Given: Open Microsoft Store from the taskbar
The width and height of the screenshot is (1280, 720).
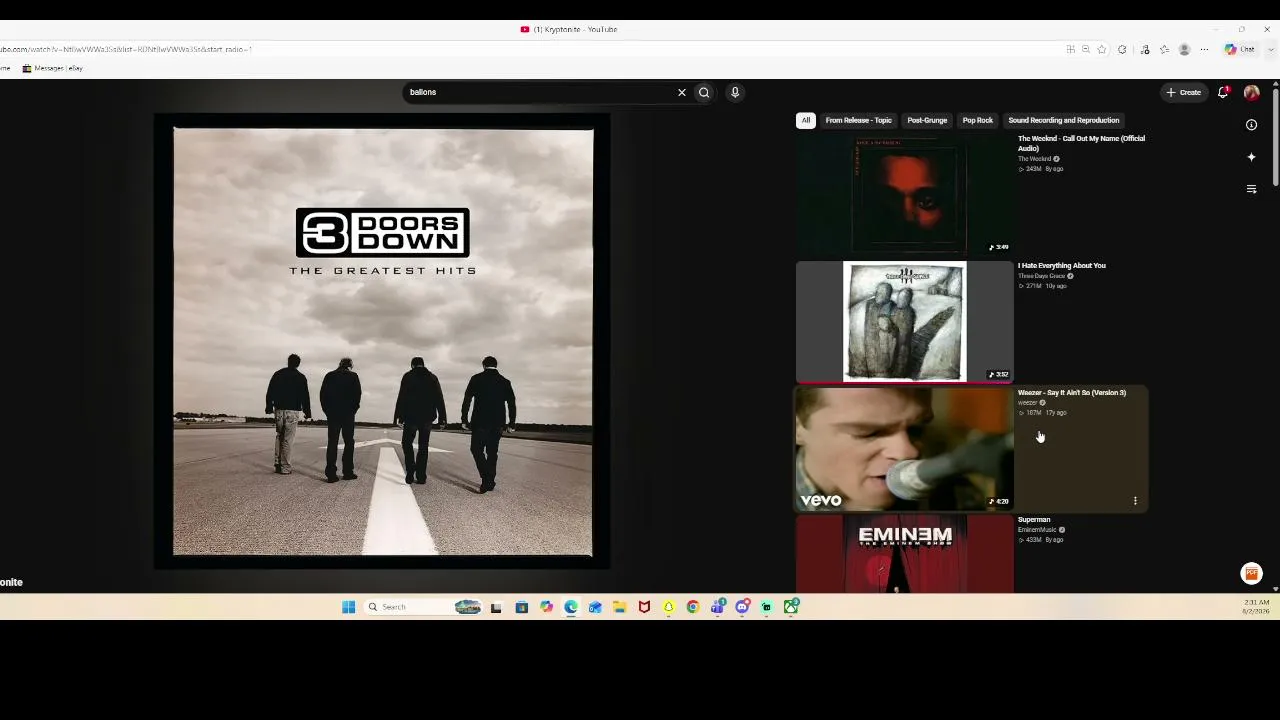Looking at the screenshot, I should tap(521, 607).
